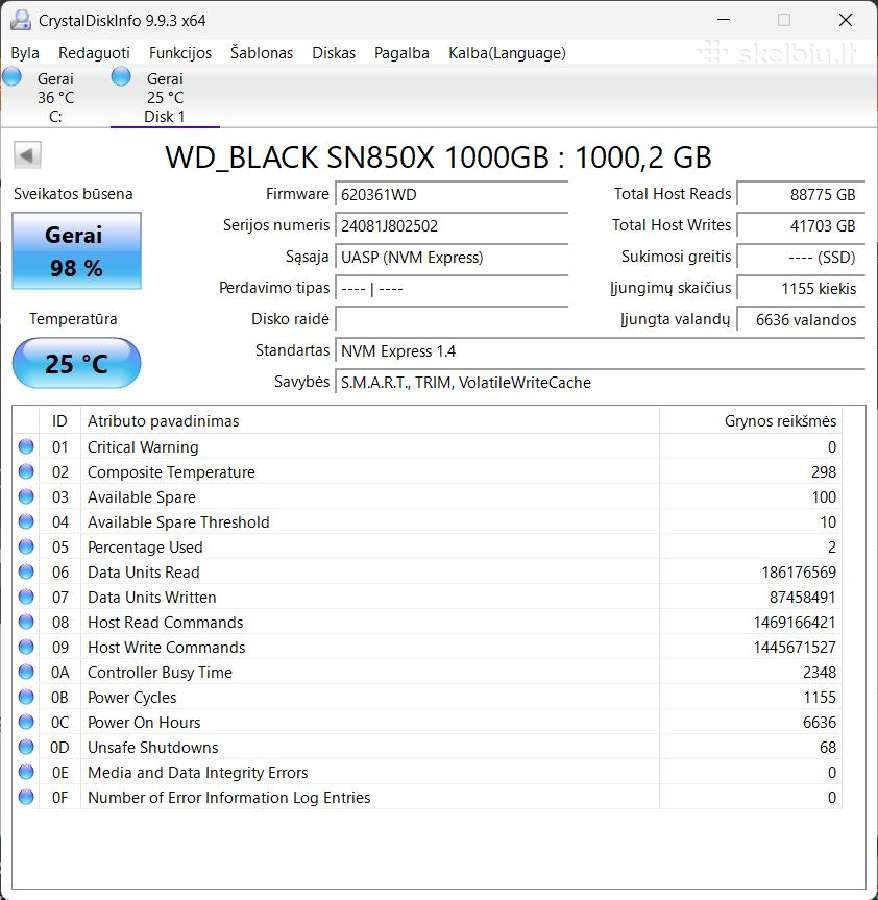Viewport: 878px width, 900px height.
Task: Click the status orb for Error Information Log Entries
Action: click(x=26, y=797)
